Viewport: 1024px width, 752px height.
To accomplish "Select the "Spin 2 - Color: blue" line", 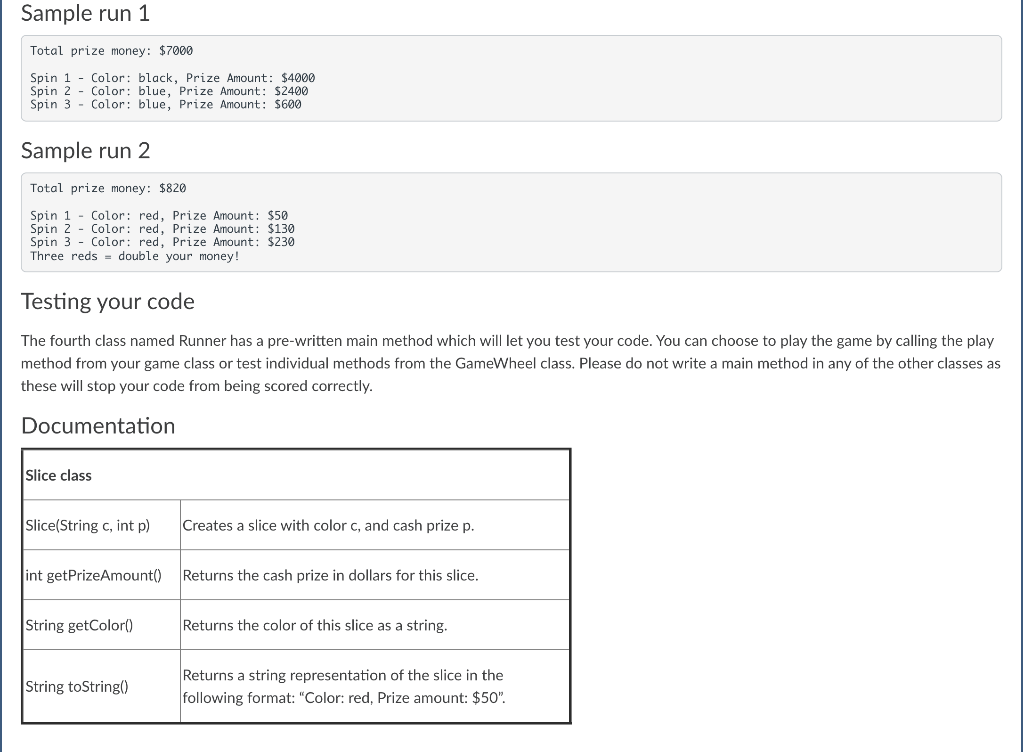I will pyautogui.click(x=168, y=90).
